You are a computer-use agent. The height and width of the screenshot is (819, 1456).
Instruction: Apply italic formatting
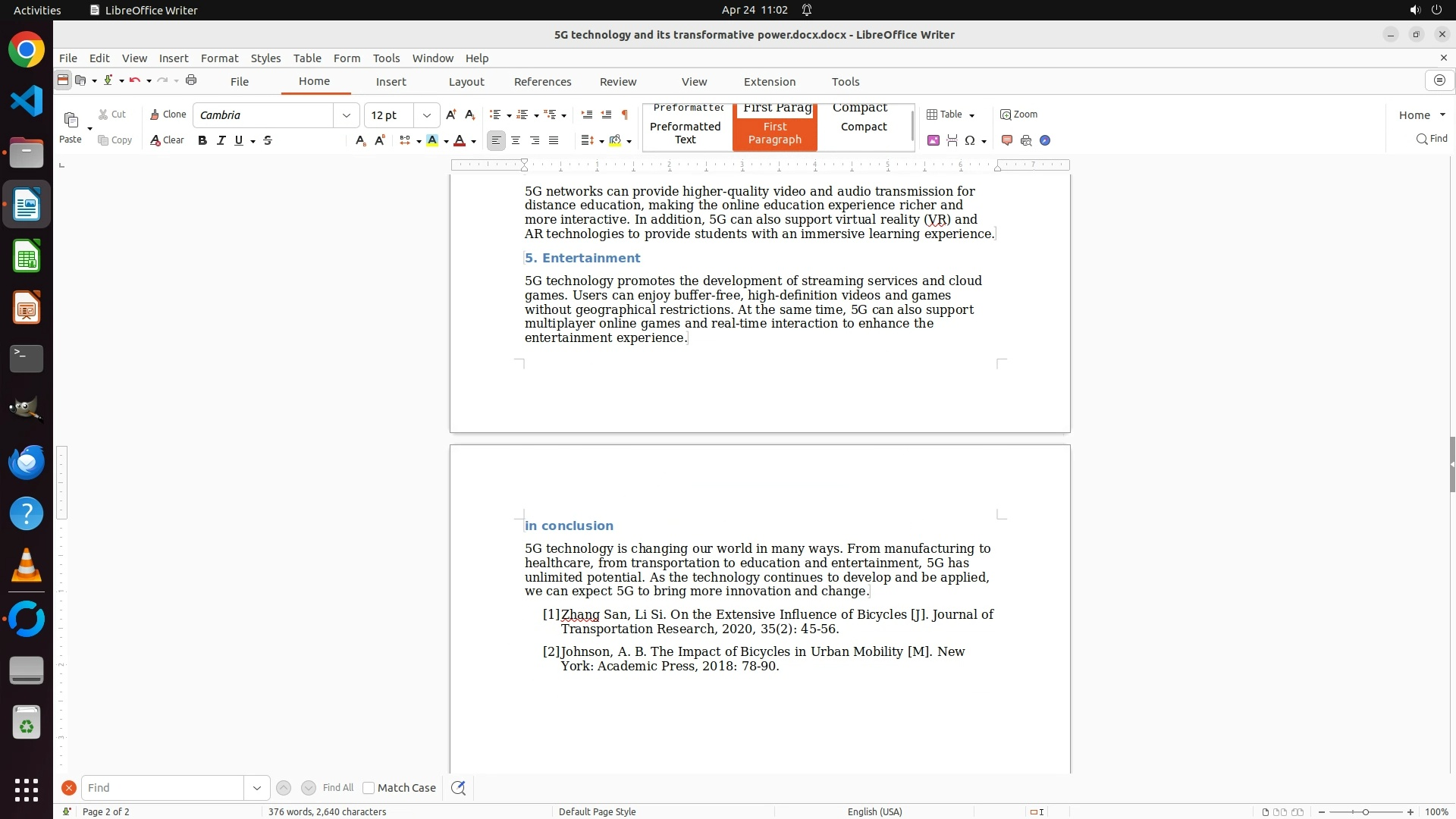(221, 140)
